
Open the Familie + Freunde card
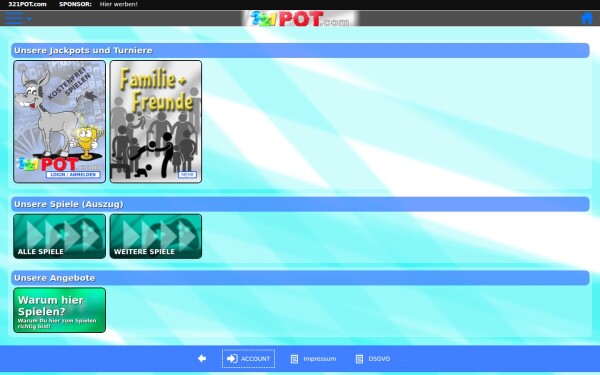156,121
